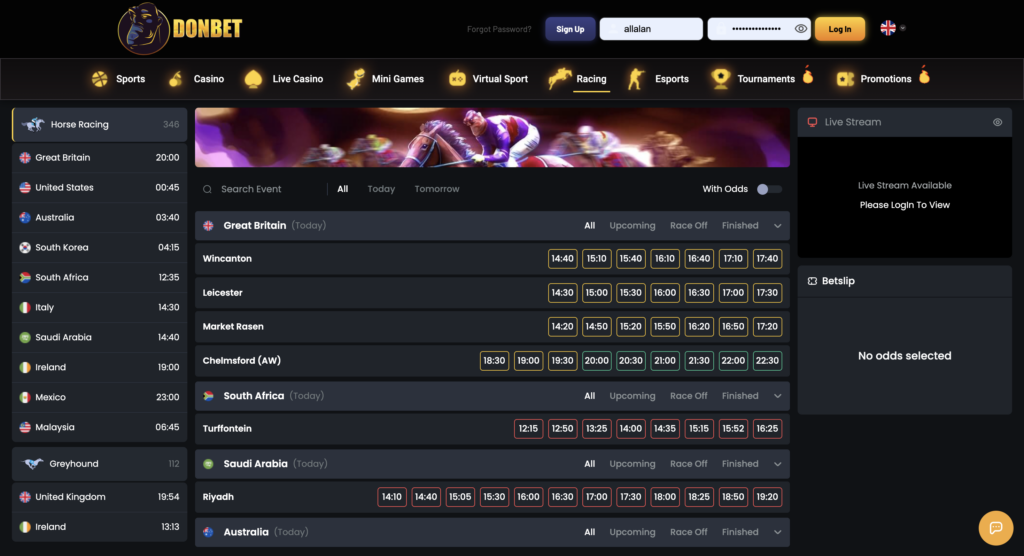Click the username input field

tap(651, 29)
